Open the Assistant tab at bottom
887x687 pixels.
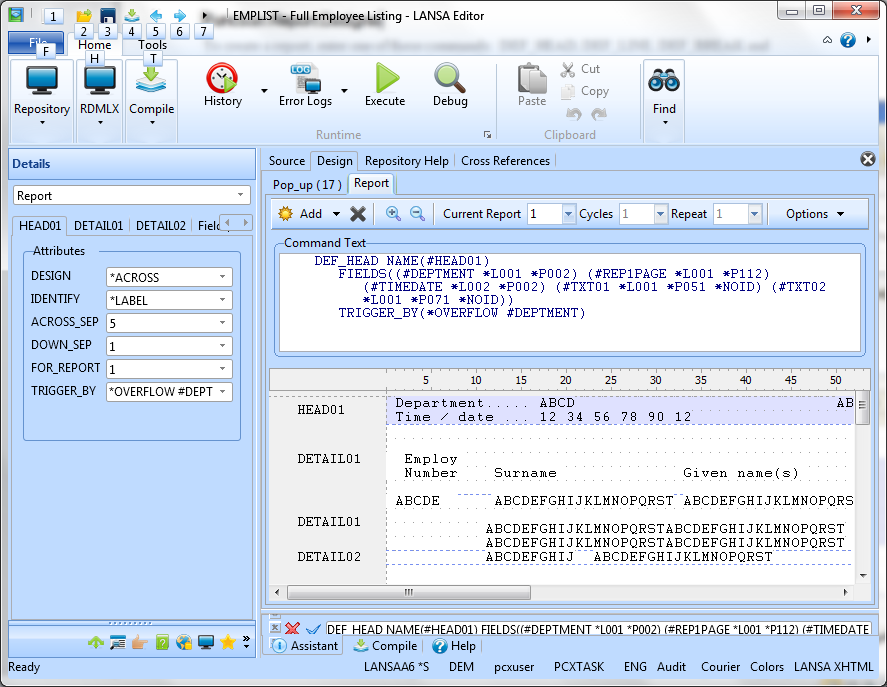tap(305, 646)
